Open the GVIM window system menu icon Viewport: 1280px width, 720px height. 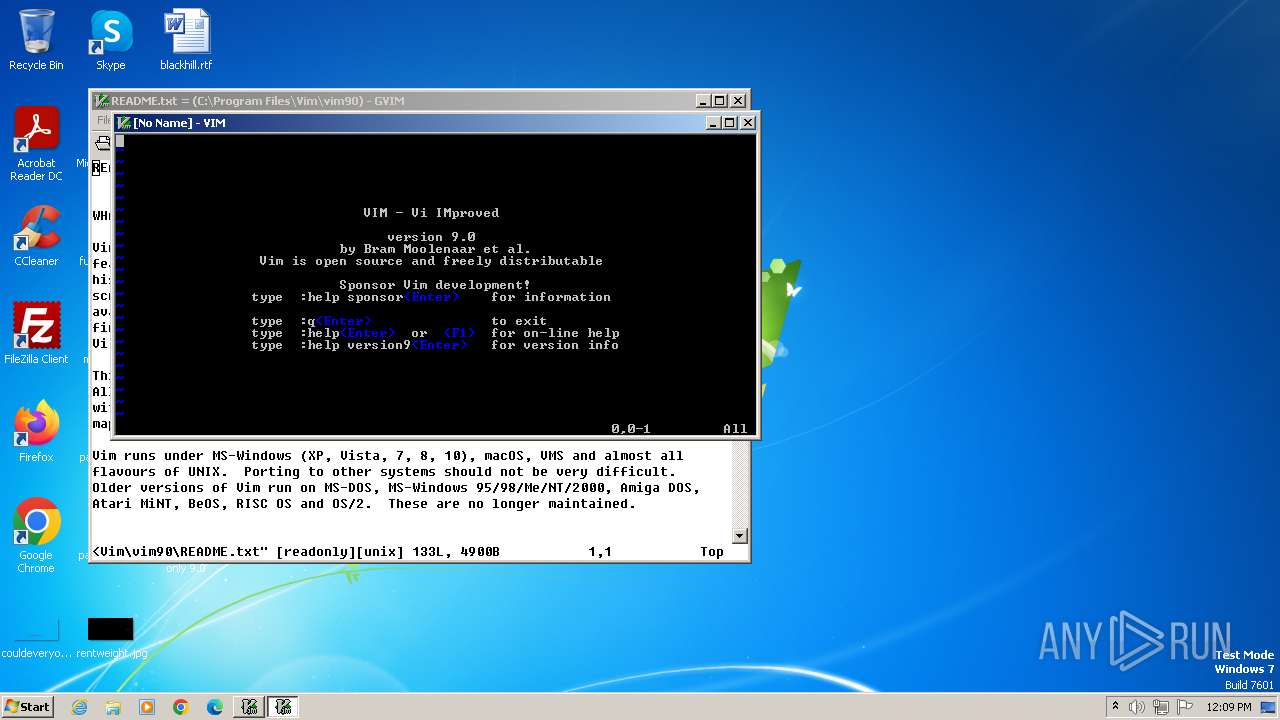click(x=102, y=101)
